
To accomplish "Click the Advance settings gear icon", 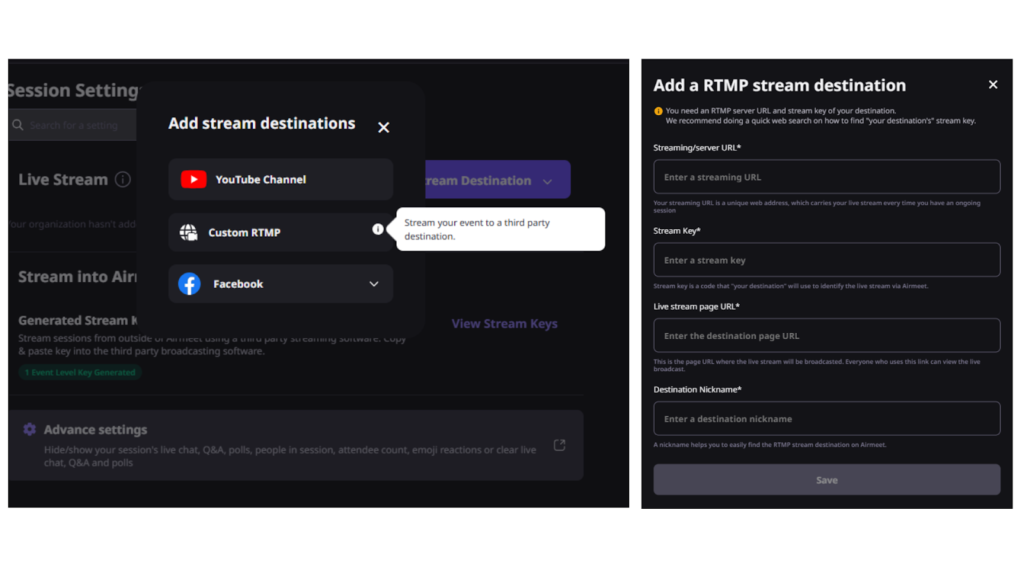I will 29,428.
